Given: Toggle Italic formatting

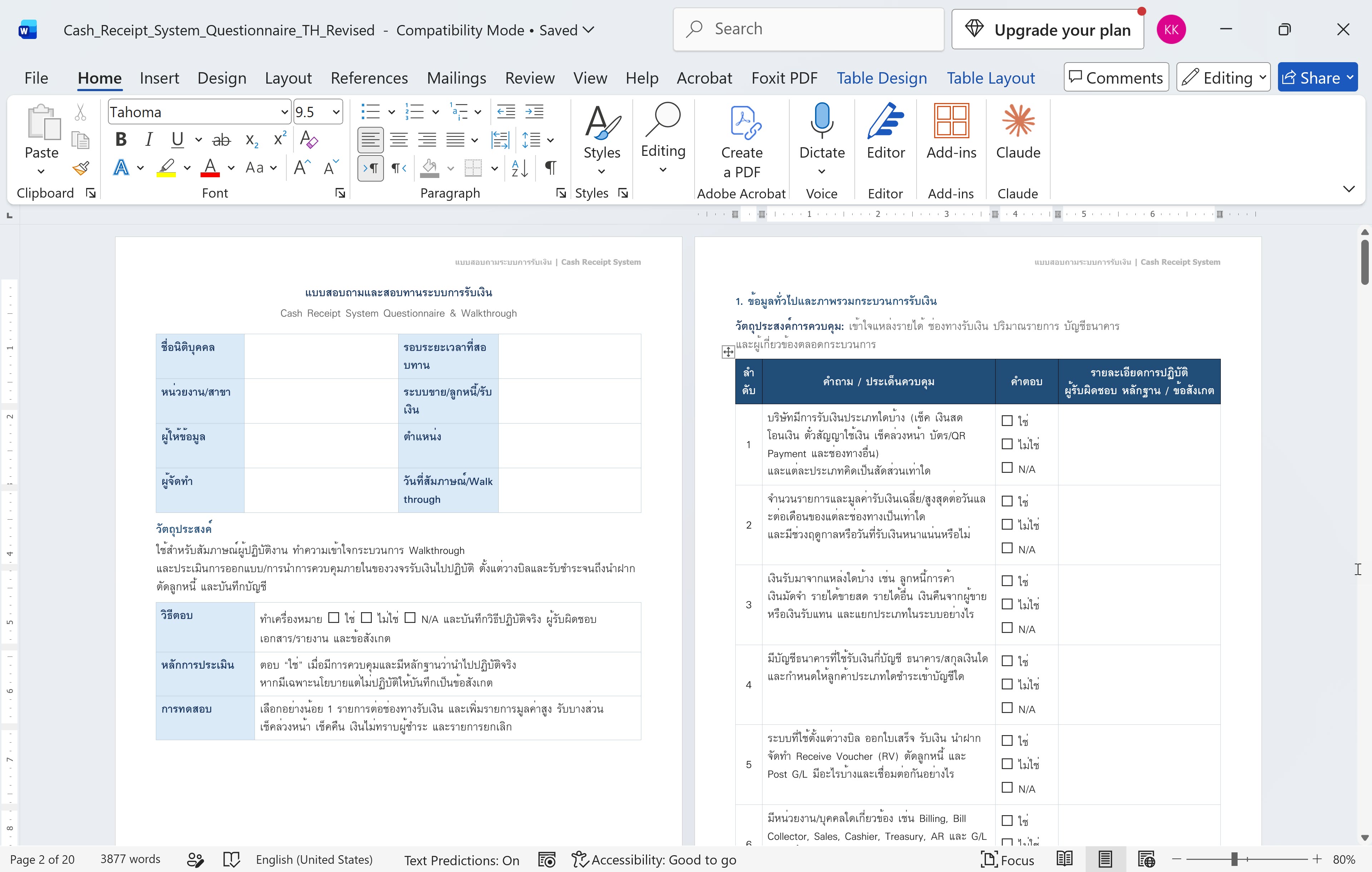Looking at the screenshot, I should [149, 139].
